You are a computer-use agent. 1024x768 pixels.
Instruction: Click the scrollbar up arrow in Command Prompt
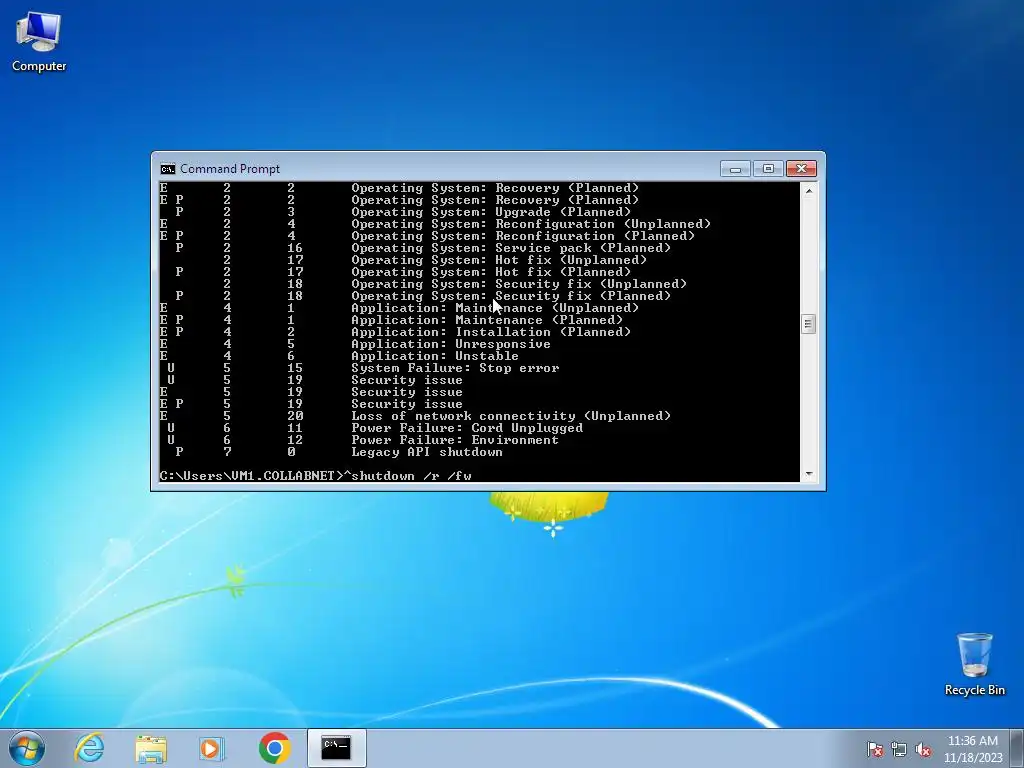808,191
